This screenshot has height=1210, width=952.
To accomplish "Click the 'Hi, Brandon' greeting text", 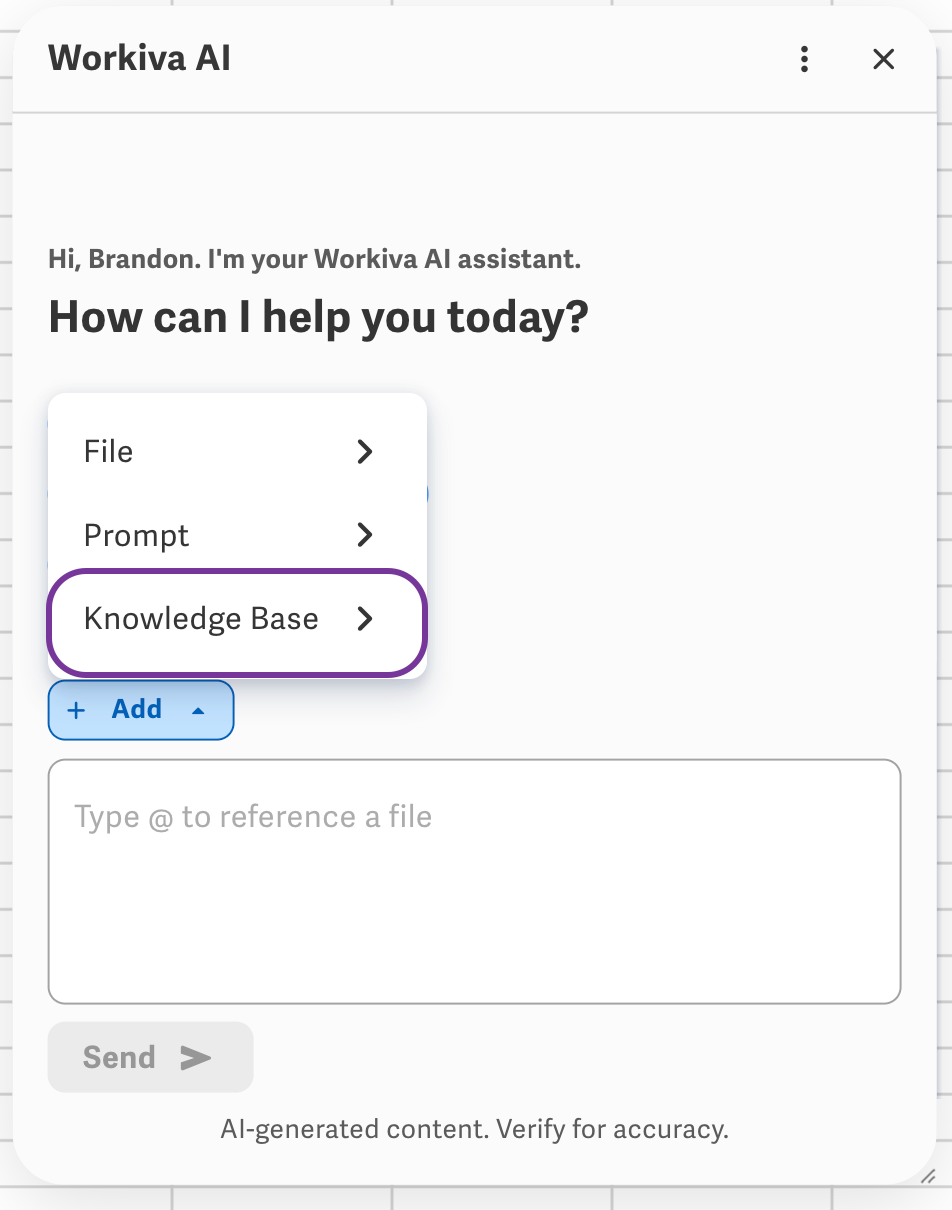I will 314,260.
